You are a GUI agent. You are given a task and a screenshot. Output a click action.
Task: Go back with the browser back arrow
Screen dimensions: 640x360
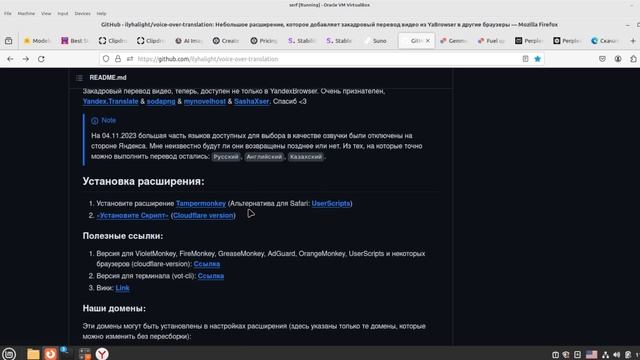[x=10, y=59]
